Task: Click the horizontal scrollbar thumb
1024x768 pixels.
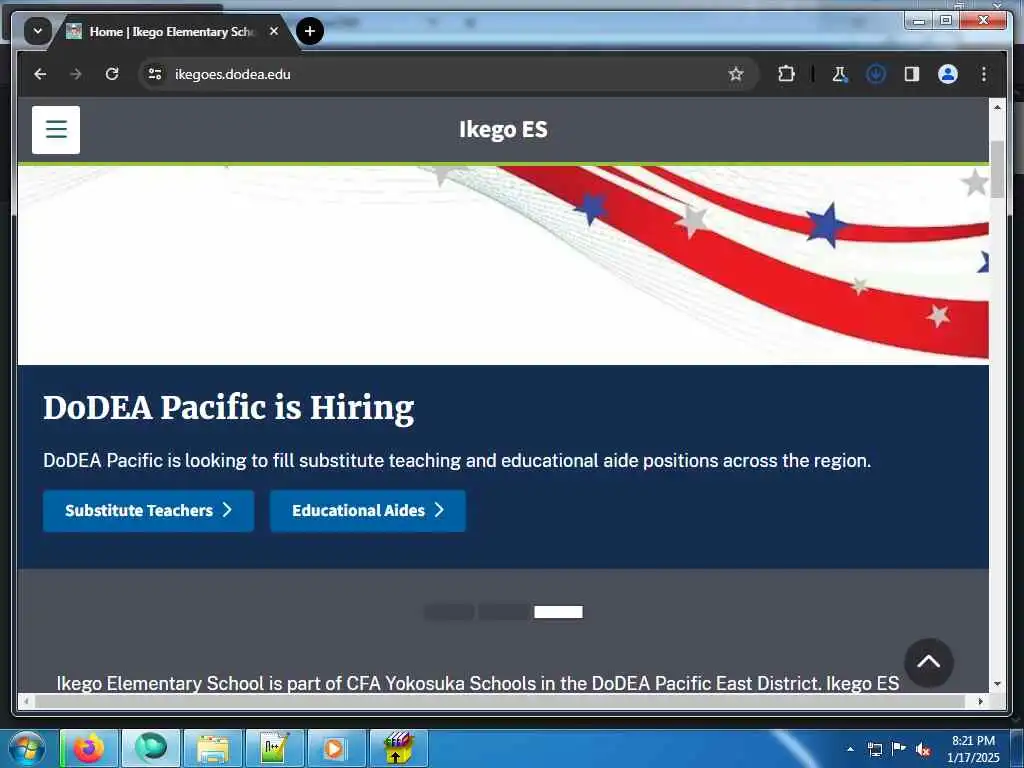Action: click(x=500, y=701)
